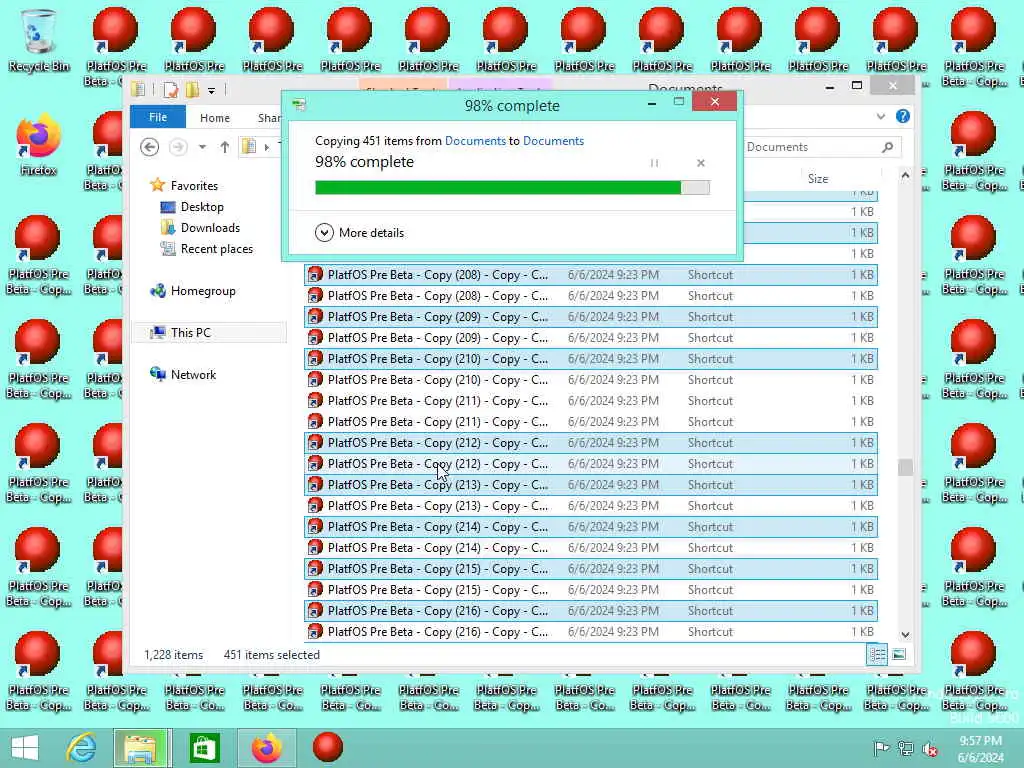The height and width of the screenshot is (768, 1024).
Task: Click the muted volume tray icon
Action: click(930, 748)
